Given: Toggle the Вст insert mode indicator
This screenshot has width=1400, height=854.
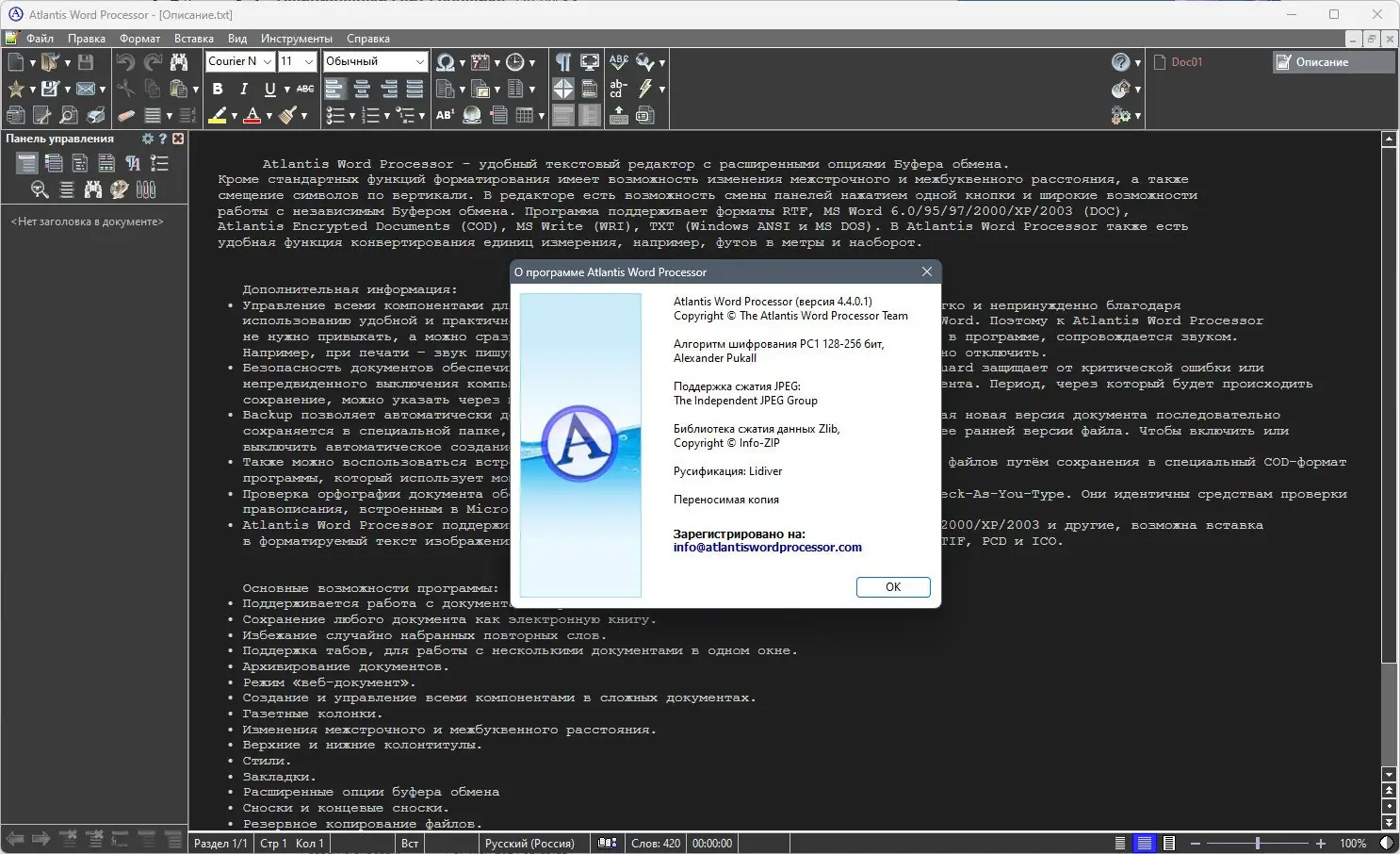Looking at the screenshot, I should point(410,844).
